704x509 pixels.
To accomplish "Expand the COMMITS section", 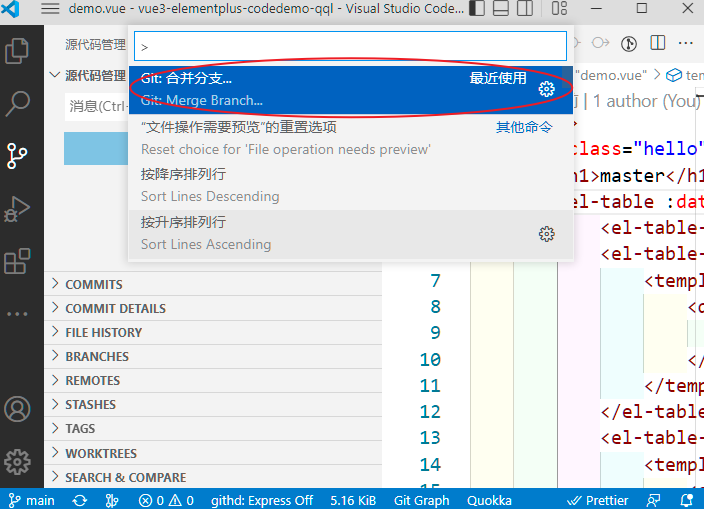I will [213, 284].
